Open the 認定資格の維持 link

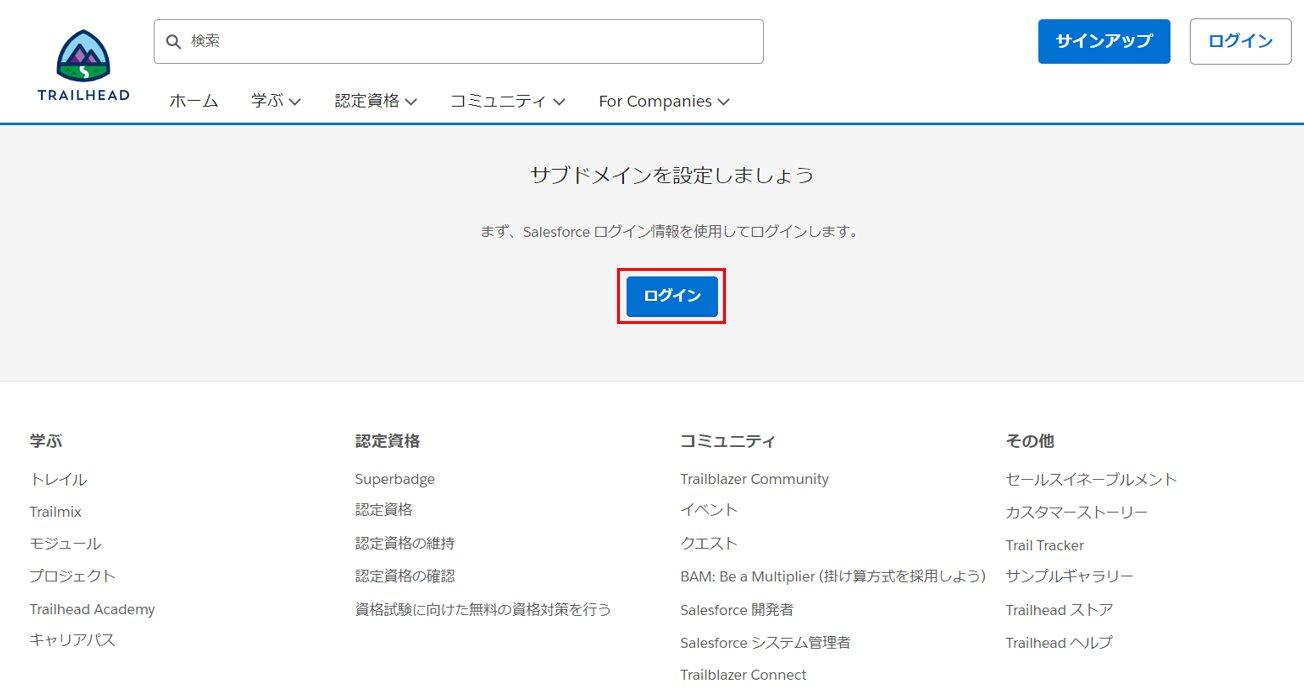tap(405, 544)
